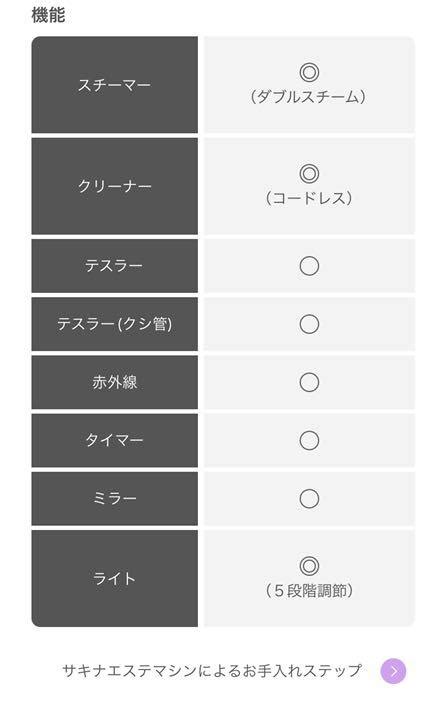Click the 機能 section heading

(48, 15)
